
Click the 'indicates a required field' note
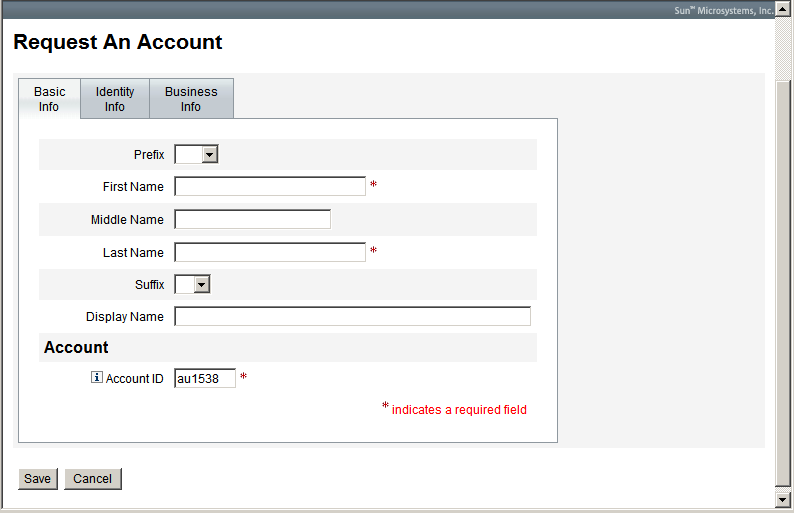(x=459, y=410)
